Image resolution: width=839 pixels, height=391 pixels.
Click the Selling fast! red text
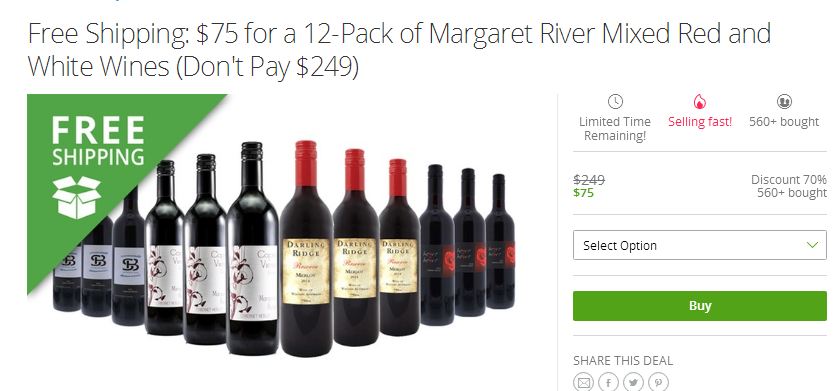point(700,122)
